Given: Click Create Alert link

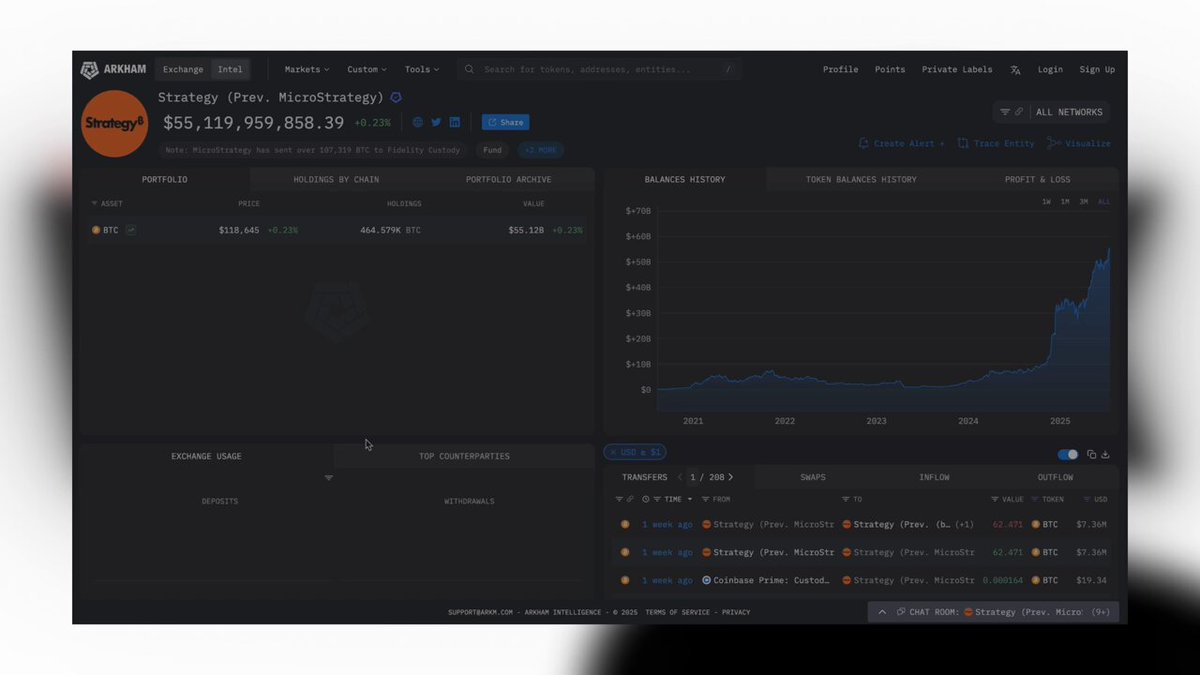Looking at the screenshot, I should click(x=901, y=143).
